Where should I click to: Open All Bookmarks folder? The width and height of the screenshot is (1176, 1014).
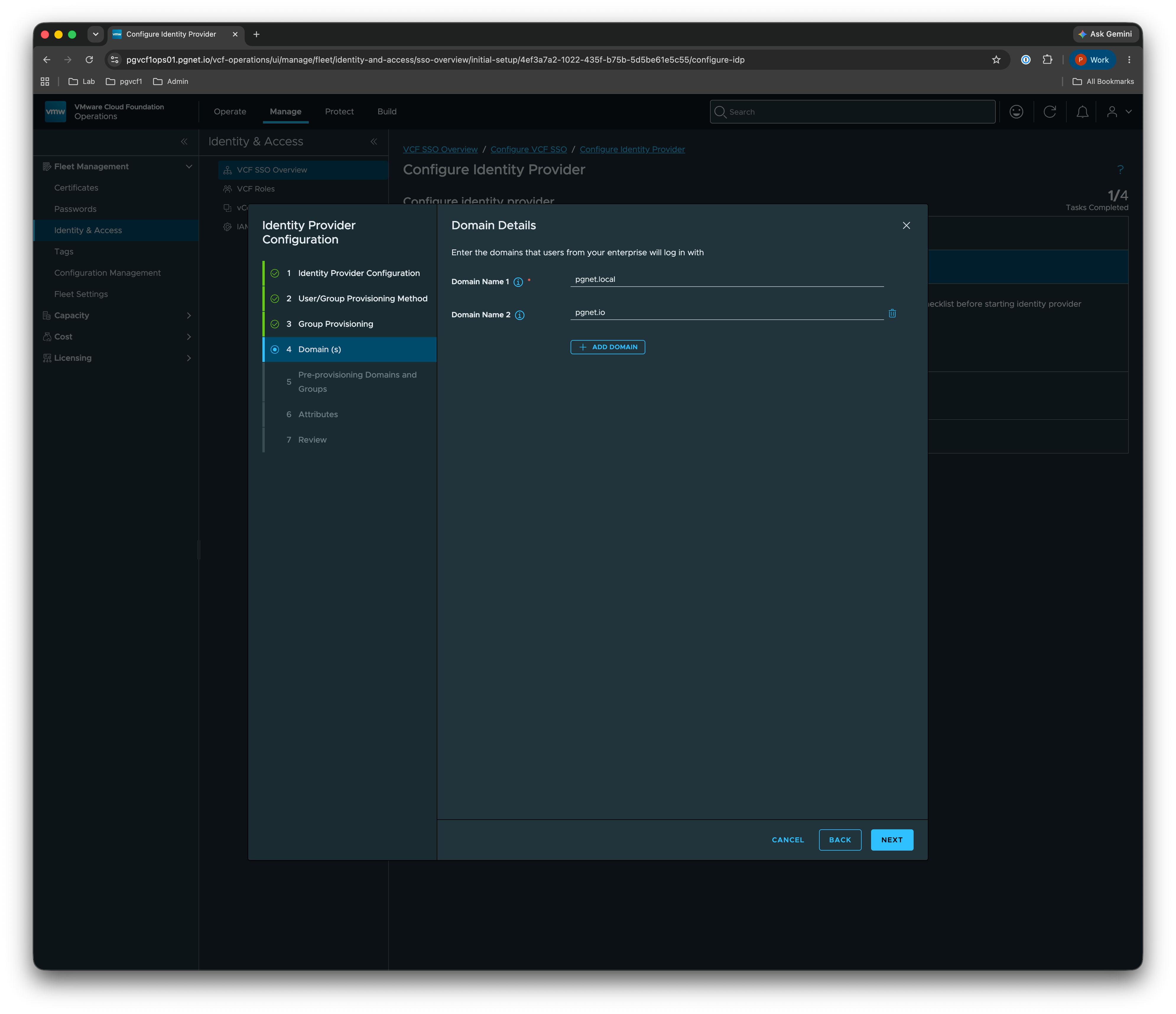tap(1103, 81)
